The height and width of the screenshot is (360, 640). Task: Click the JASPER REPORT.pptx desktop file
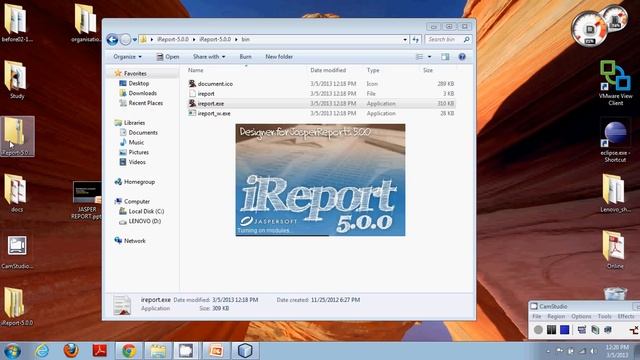coord(87,200)
